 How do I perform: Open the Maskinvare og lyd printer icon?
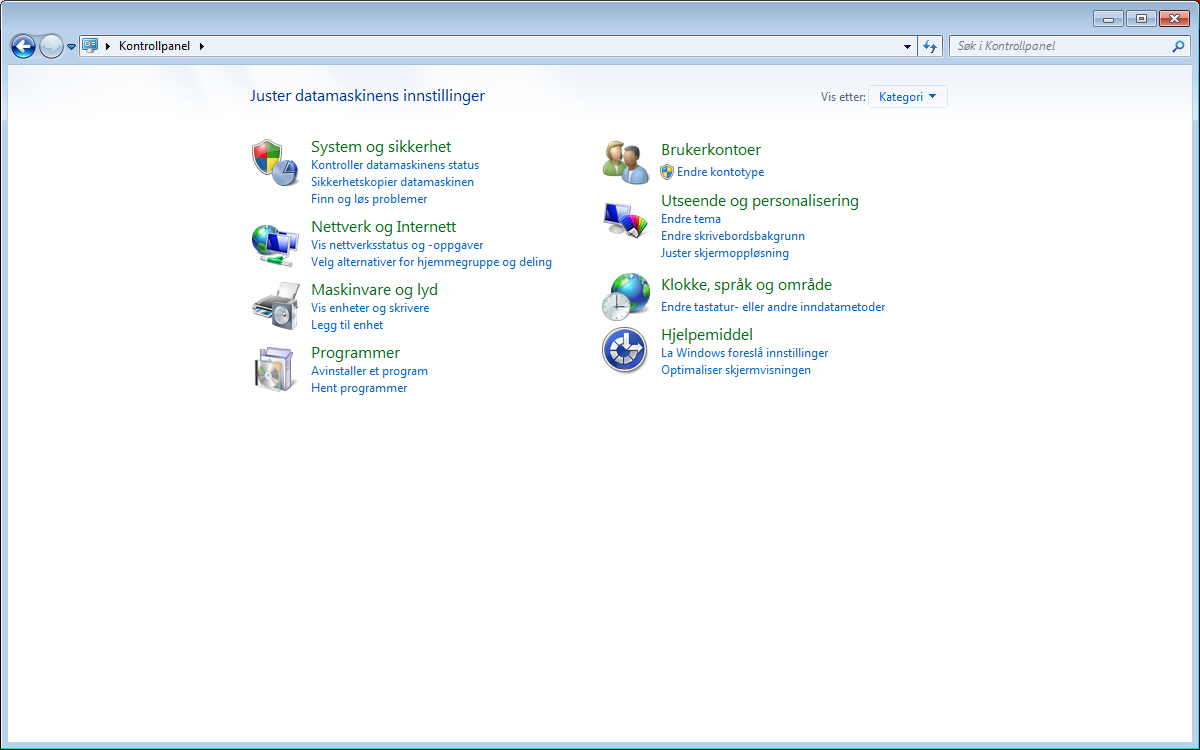[274, 307]
